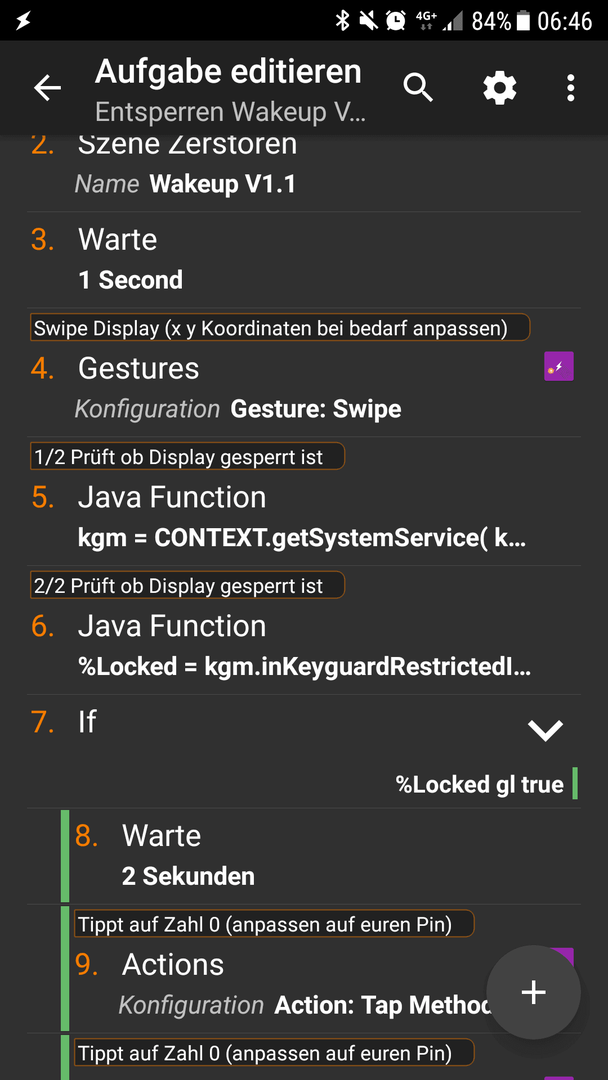This screenshot has height=1080, width=608.
Task: Open action 2 Szene Zerstören
Action: point(304,165)
